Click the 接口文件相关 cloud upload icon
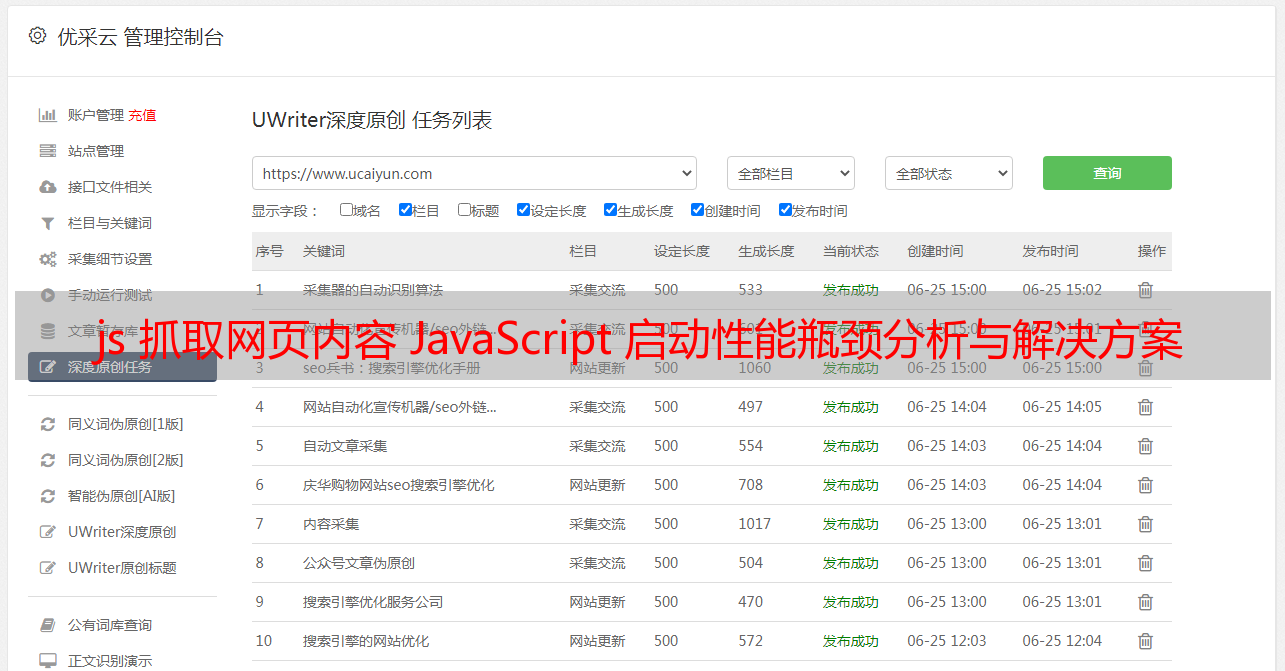Viewport: 1285px width, 671px height. [47, 187]
